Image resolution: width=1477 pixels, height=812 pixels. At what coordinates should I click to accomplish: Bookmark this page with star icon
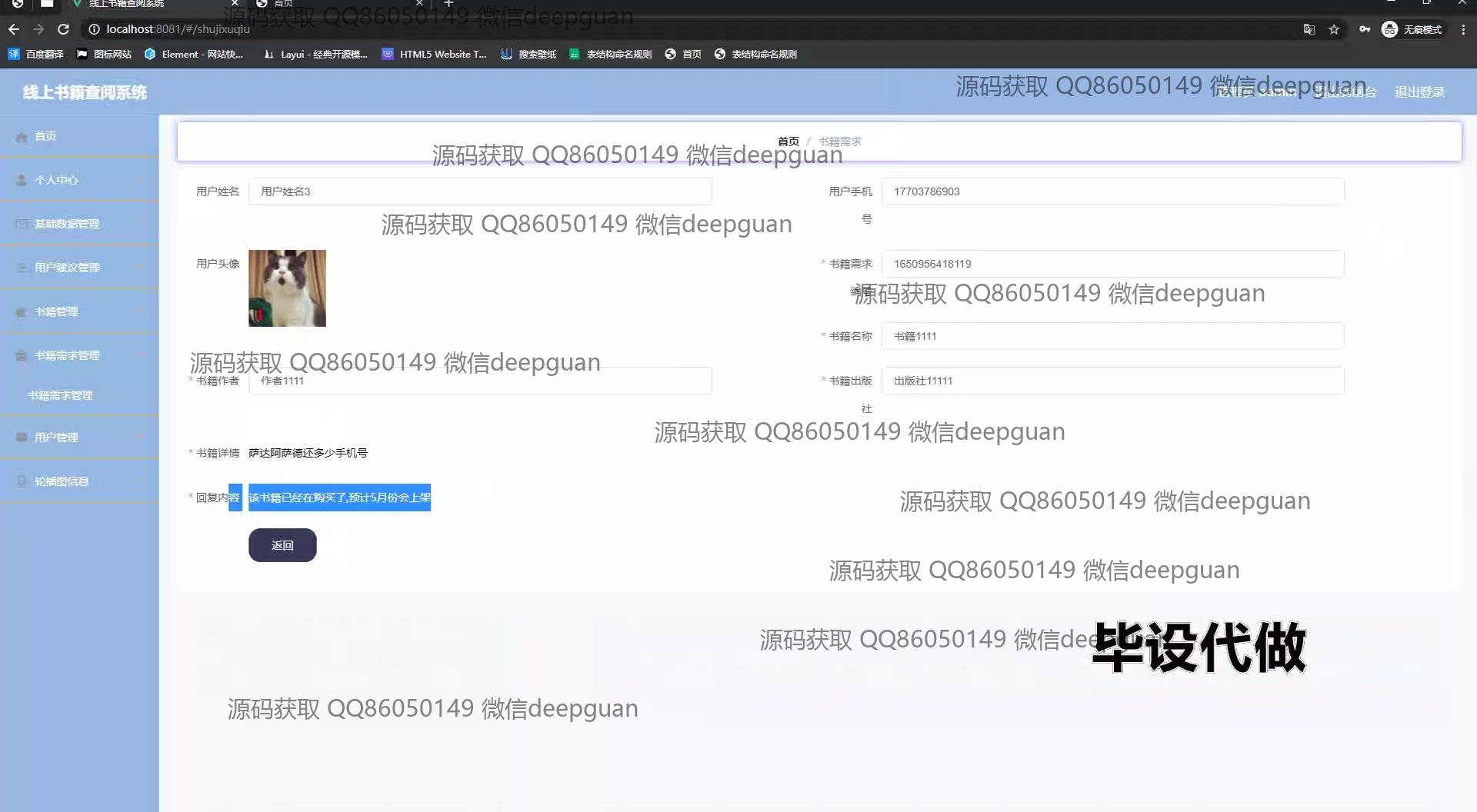click(x=1334, y=29)
